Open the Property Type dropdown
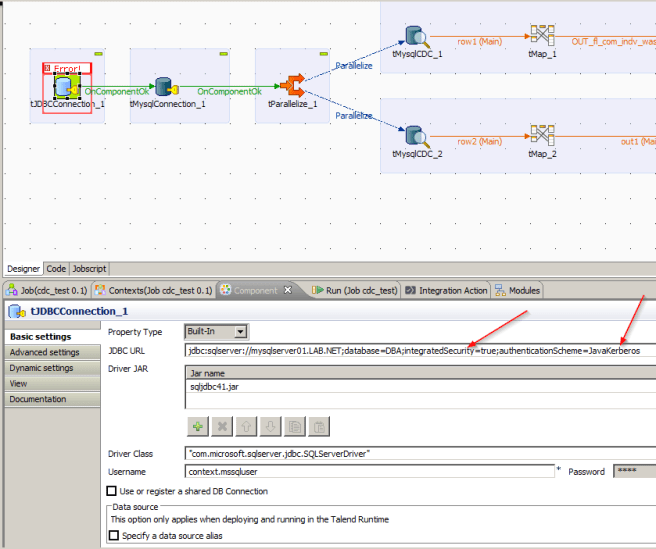The image size is (656, 549). click(x=240, y=332)
